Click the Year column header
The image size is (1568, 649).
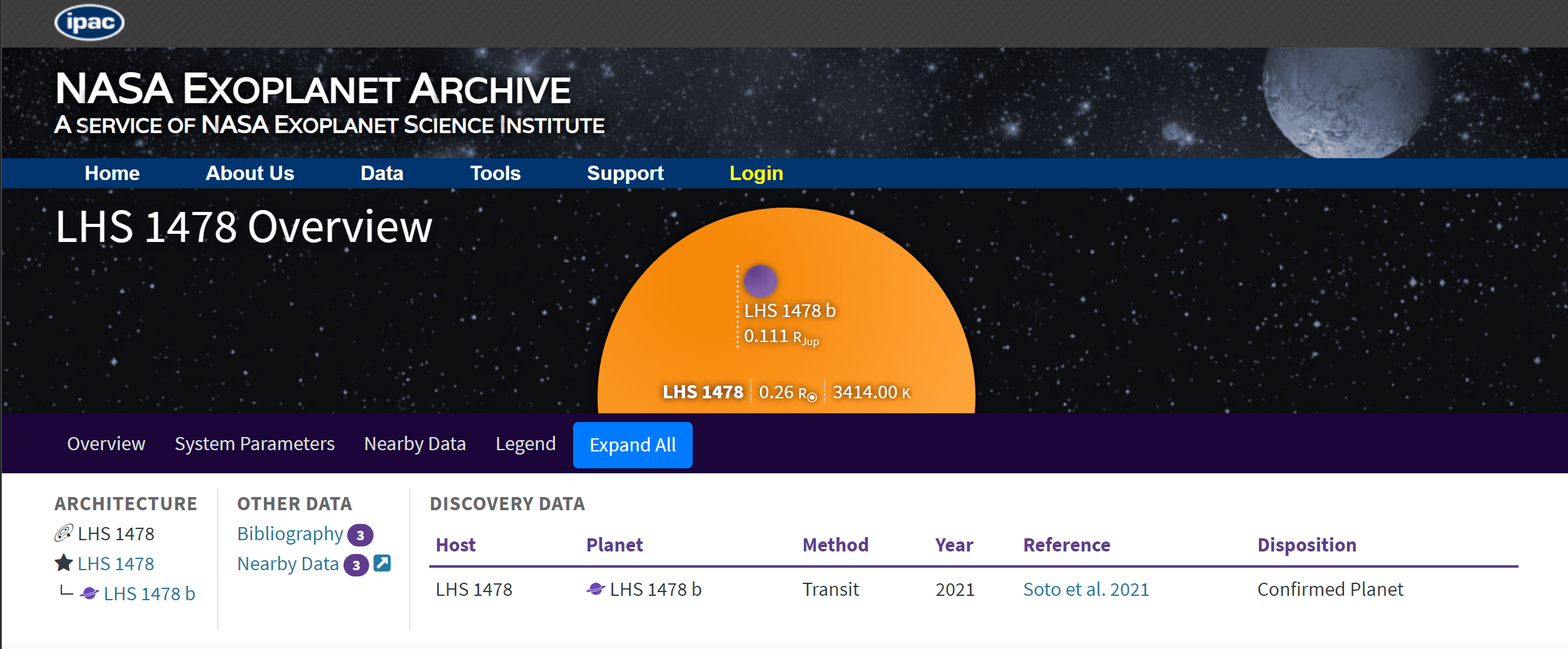(x=954, y=545)
